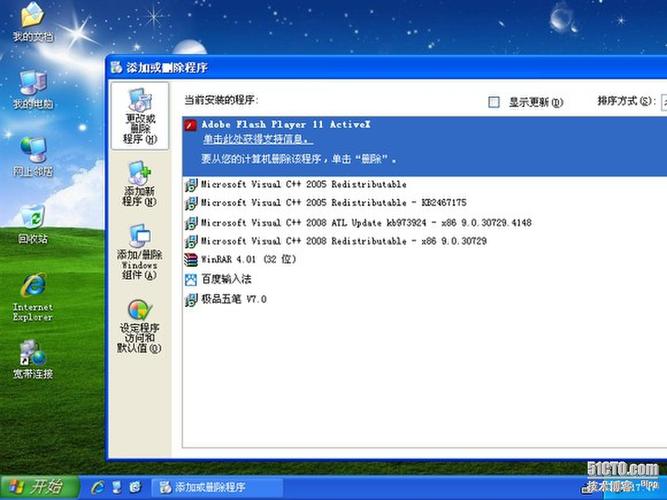Click the icon beside the KB2467175 entry
The image size is (667, 500).
(x=191, y=203)
